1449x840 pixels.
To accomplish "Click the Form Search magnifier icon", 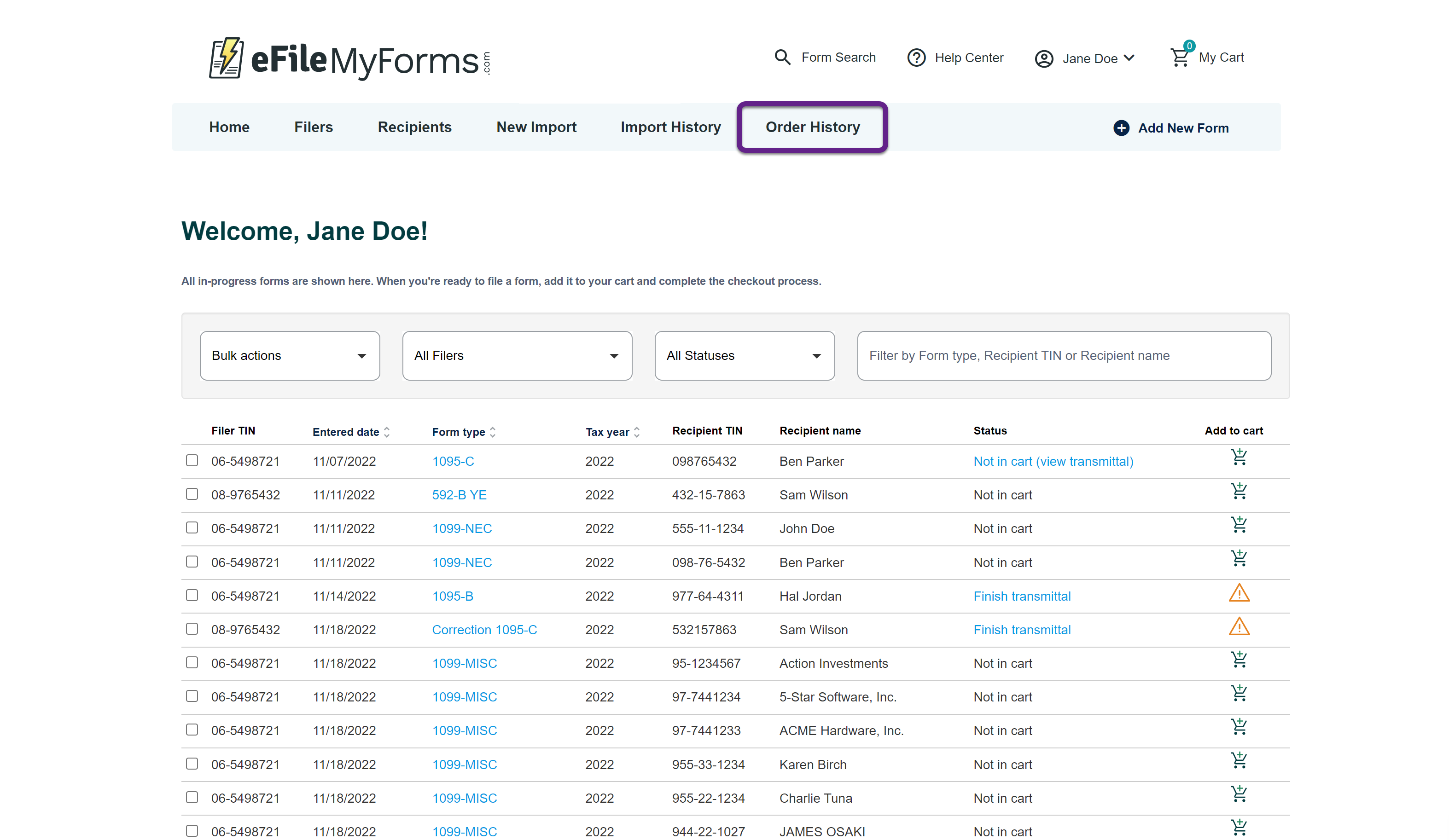I will 782,57.
